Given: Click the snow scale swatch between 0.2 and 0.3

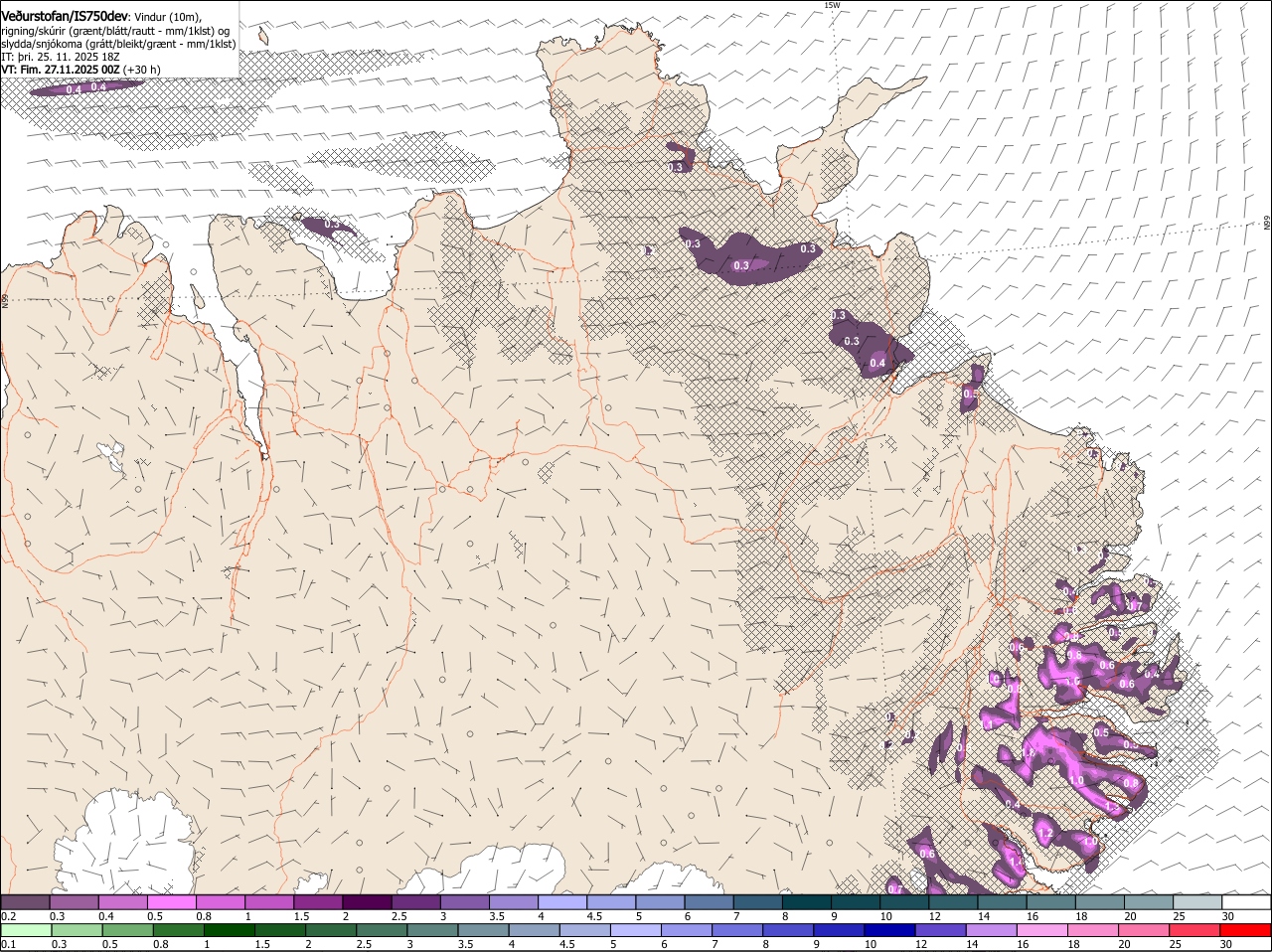Looking at the screenshot, I should click(25, 902).
